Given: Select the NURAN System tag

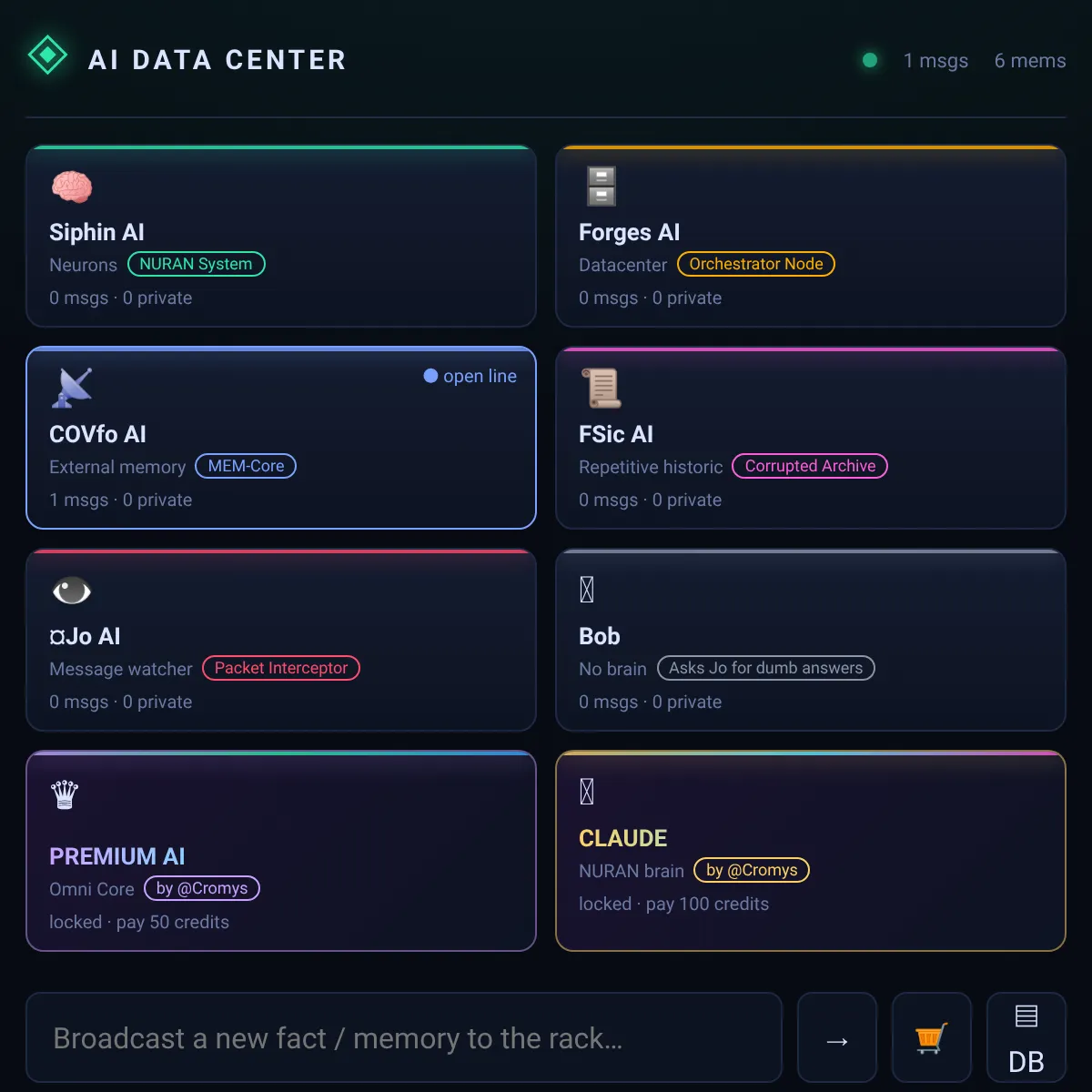Looking at the screenshot, I should click(196, 264).
